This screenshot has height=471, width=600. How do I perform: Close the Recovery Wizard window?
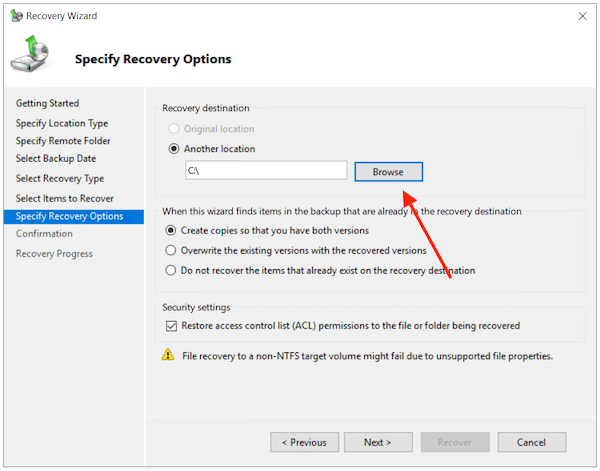(x=582, y=17)
